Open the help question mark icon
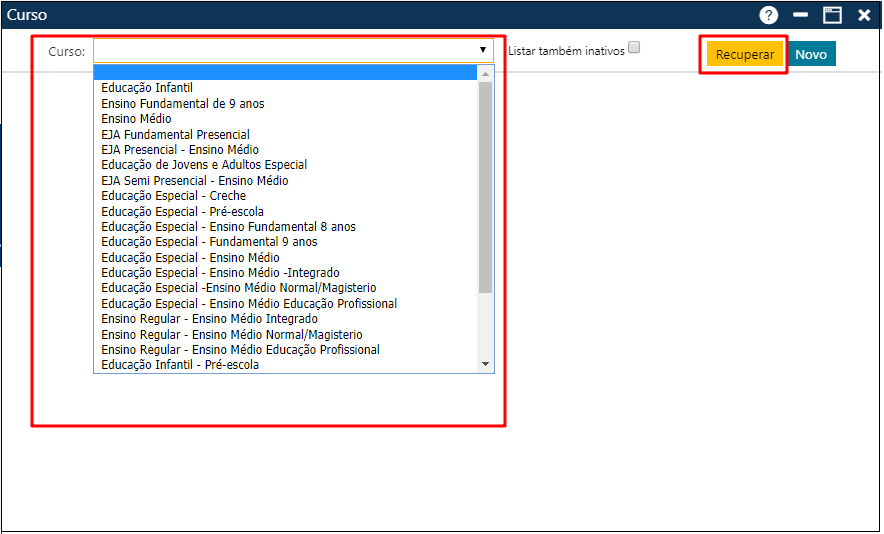This screenshot has width=884, height=534. [x=768, y=15]
